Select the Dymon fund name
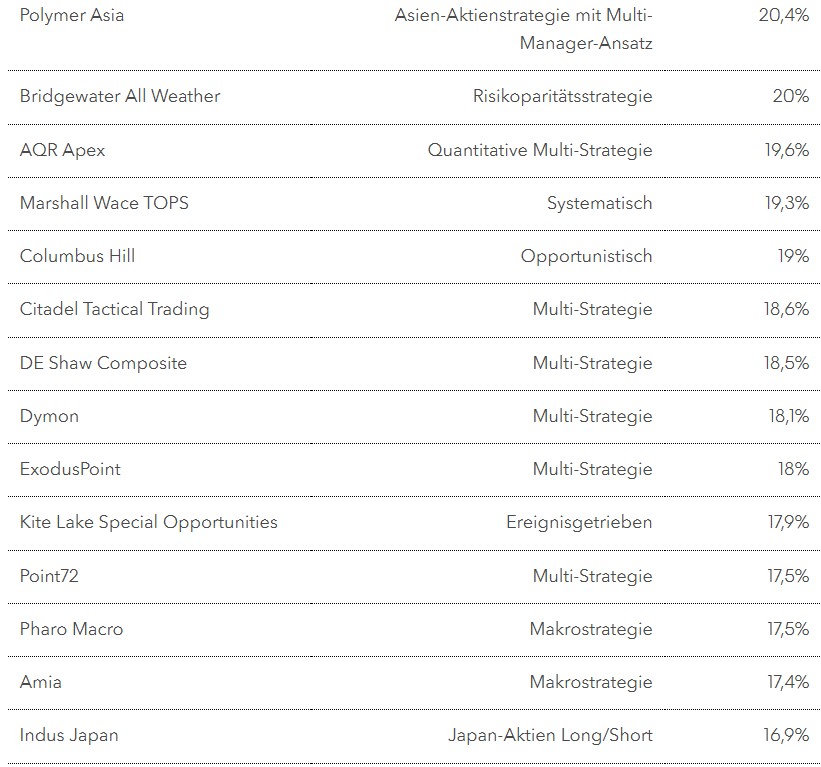Viewport: 821px width, 767px height. (49, 416)
